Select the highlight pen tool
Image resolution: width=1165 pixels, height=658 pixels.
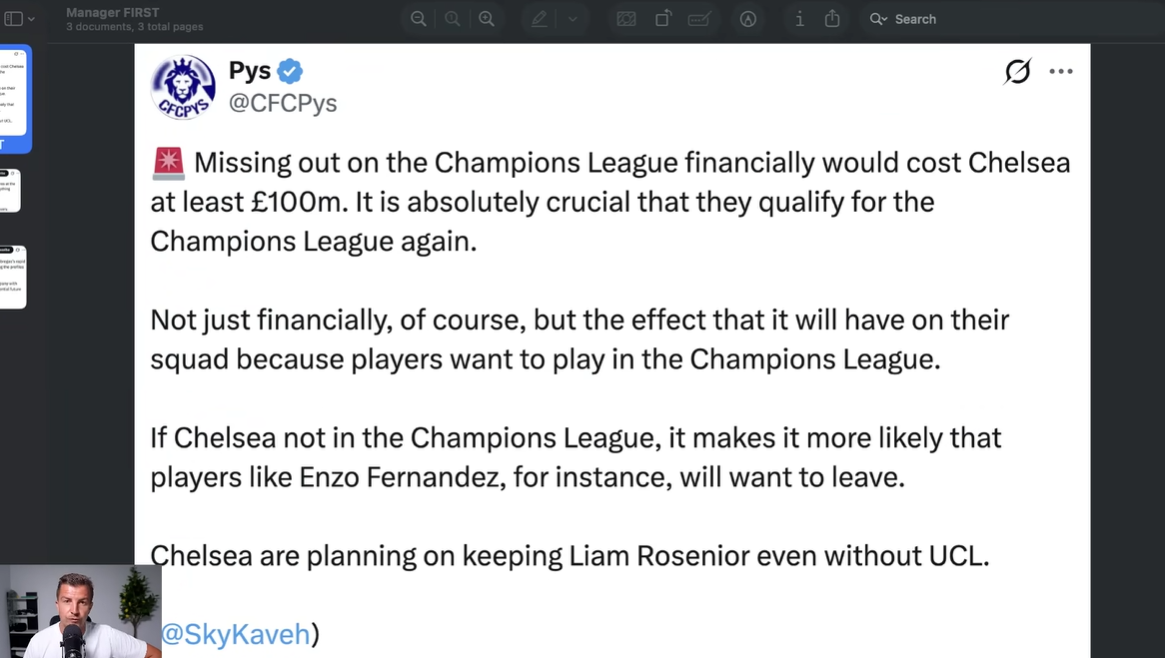click(539, 19)
